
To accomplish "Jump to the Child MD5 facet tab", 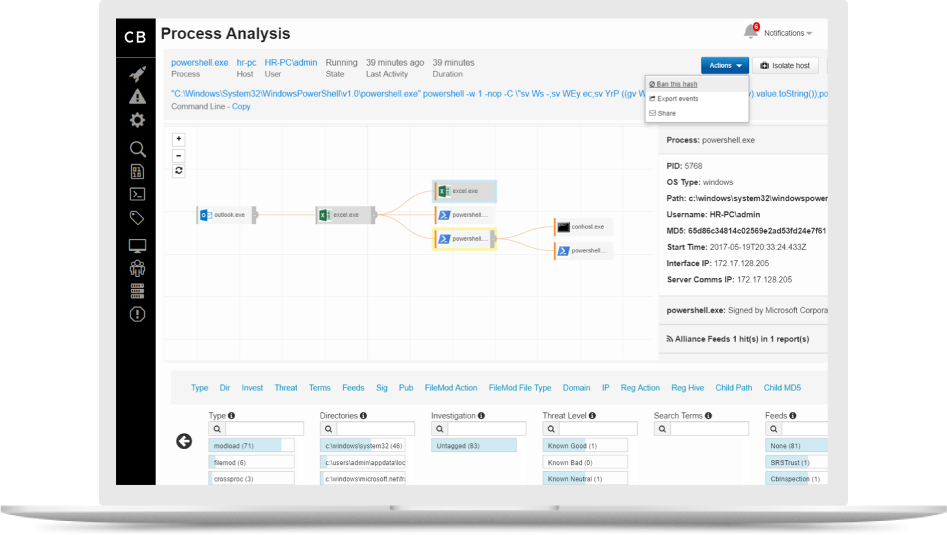I will pos(782,388).
